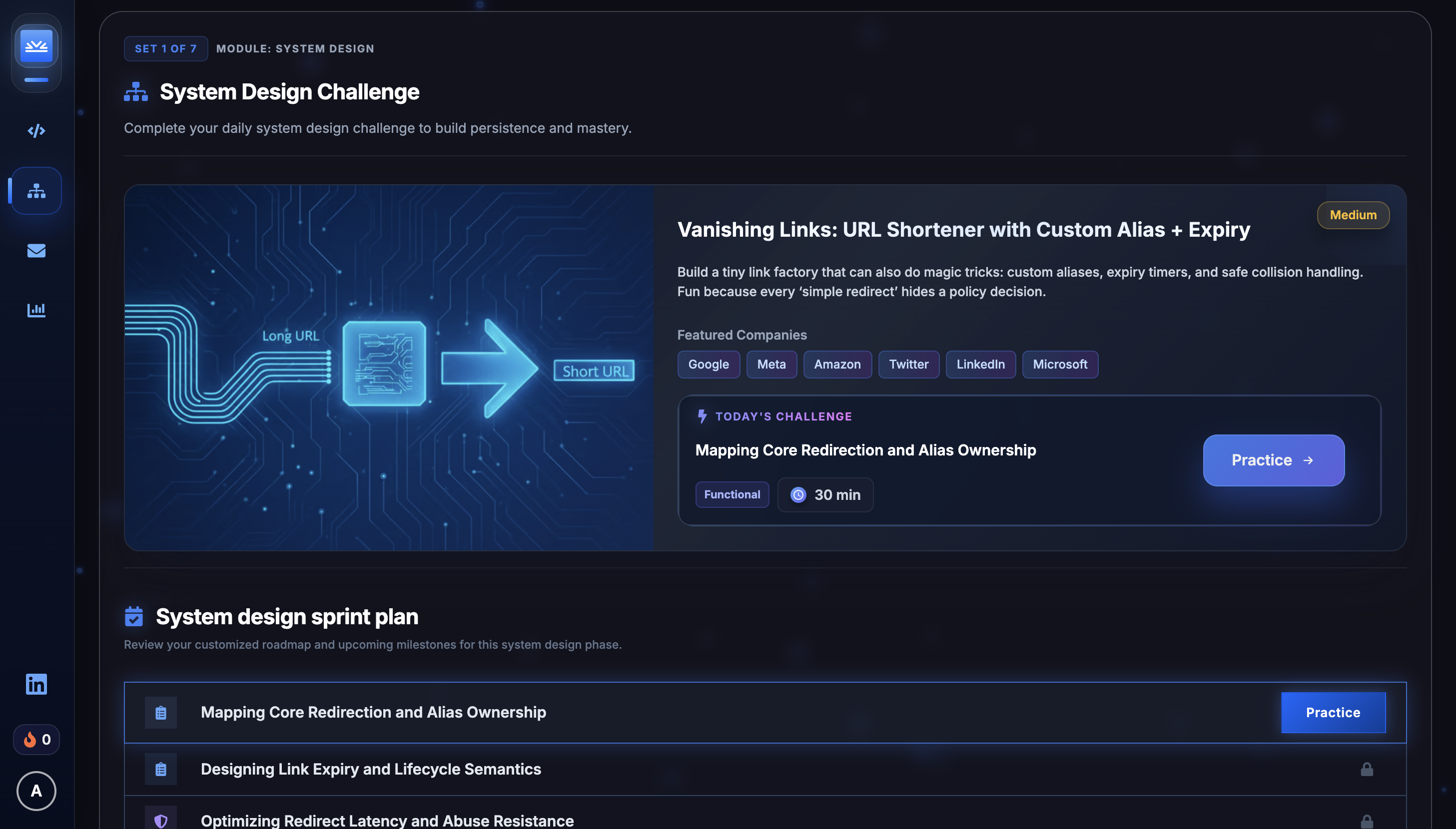Open the Mapping Core Redirection sprint row

[373, 712]
